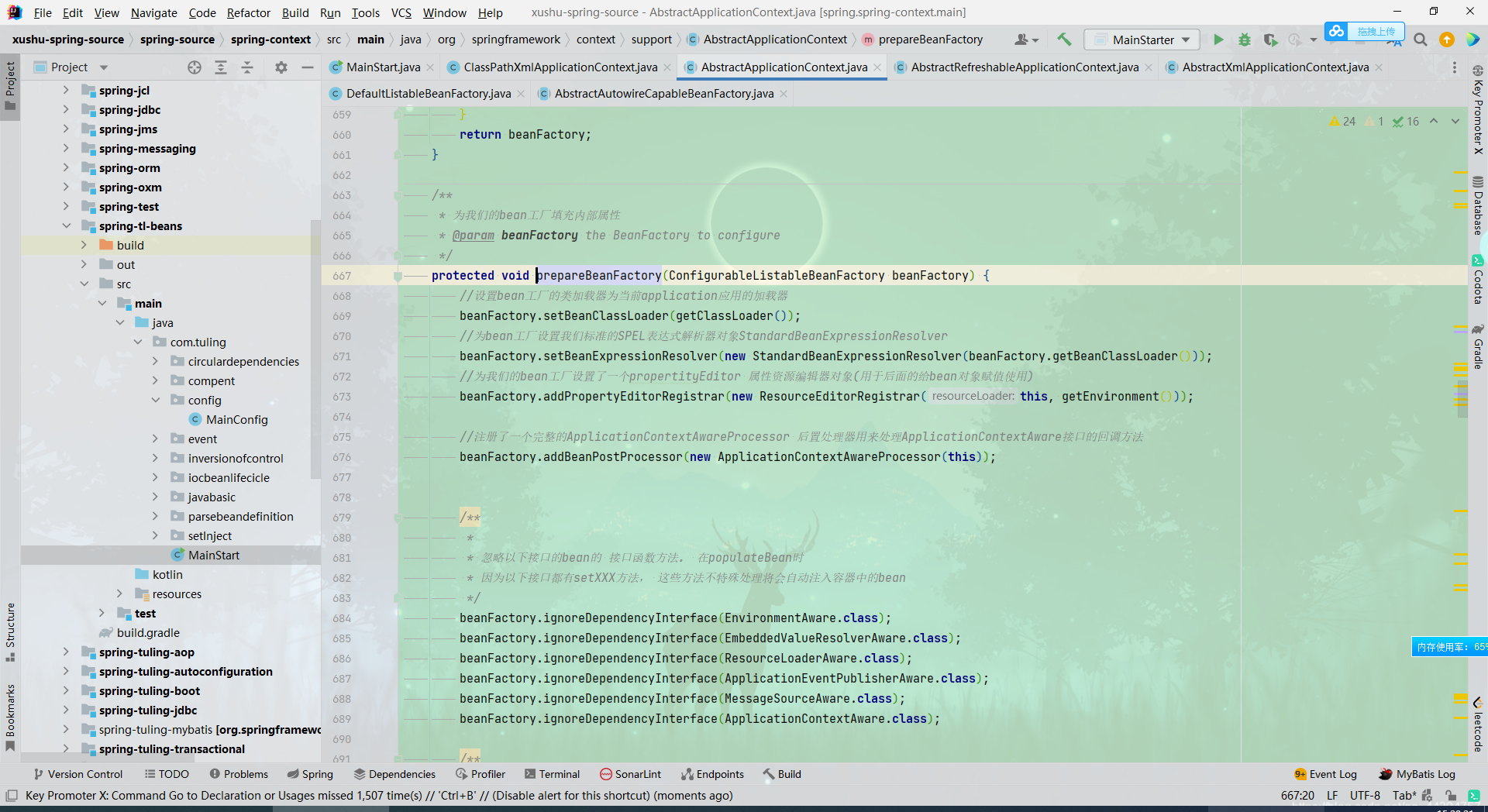Open the Profiler tool window
The height and width of the screenshot is (812, 1488).
click(480, 774)
